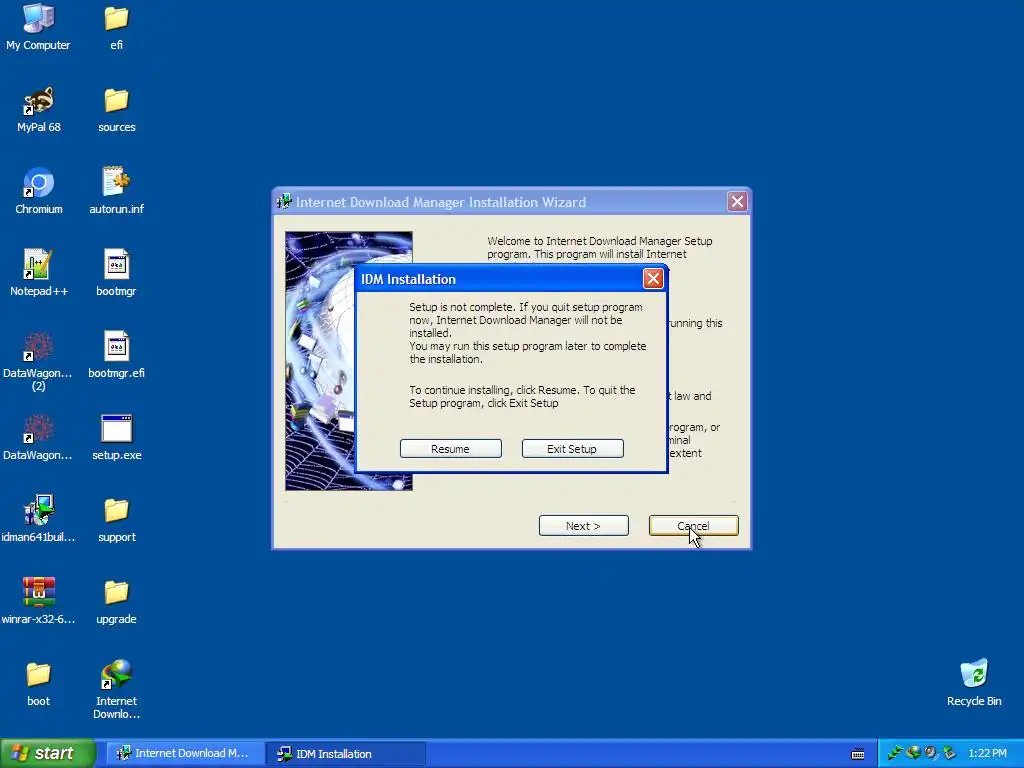Click the Safely Remove Hardware tray icon
The image size is (1024, 768).
(x=949, y=753)
